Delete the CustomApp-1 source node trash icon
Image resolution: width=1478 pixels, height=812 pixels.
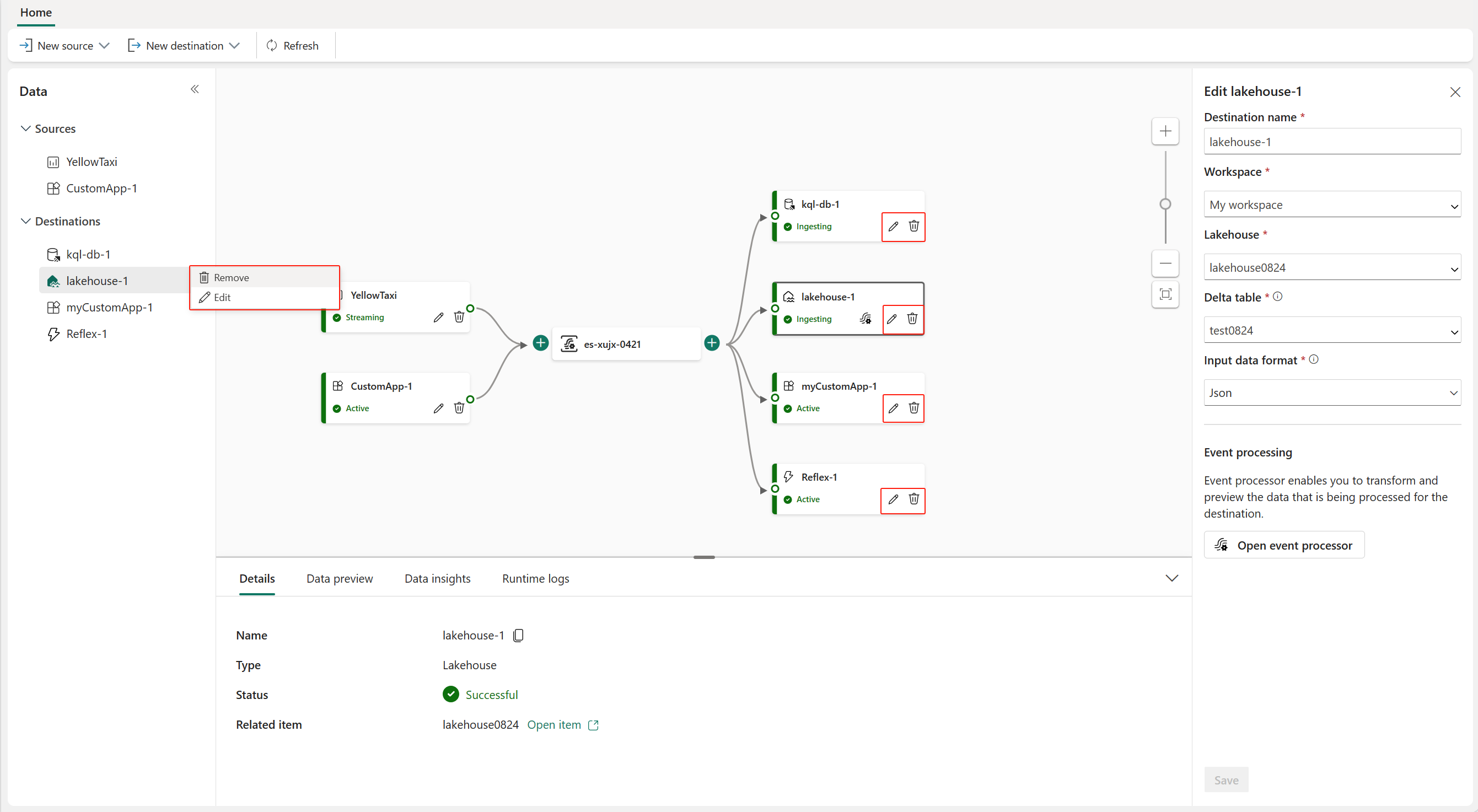click(459, 408)
